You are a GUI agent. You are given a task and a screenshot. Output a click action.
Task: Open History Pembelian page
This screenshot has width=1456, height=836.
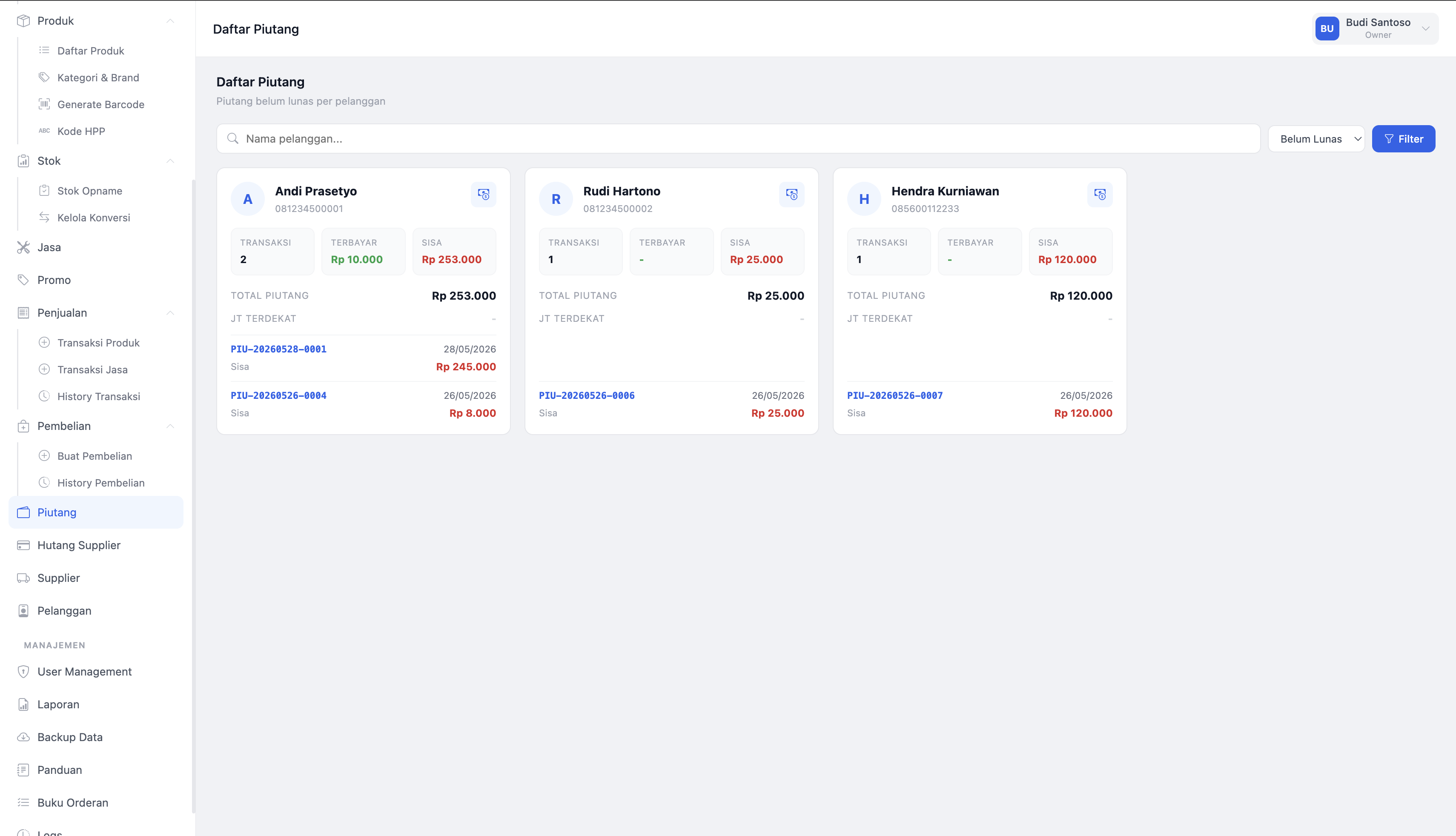point(101,483)
